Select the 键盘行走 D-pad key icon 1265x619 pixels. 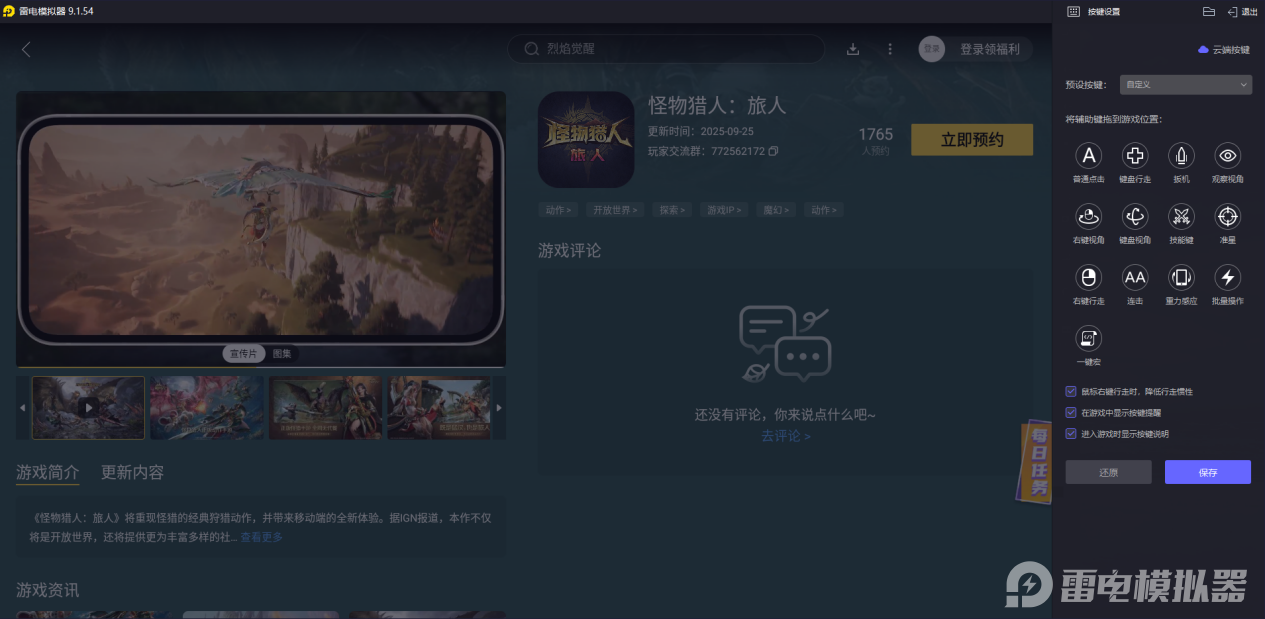pyautogui.click(x=1135, y=155)
